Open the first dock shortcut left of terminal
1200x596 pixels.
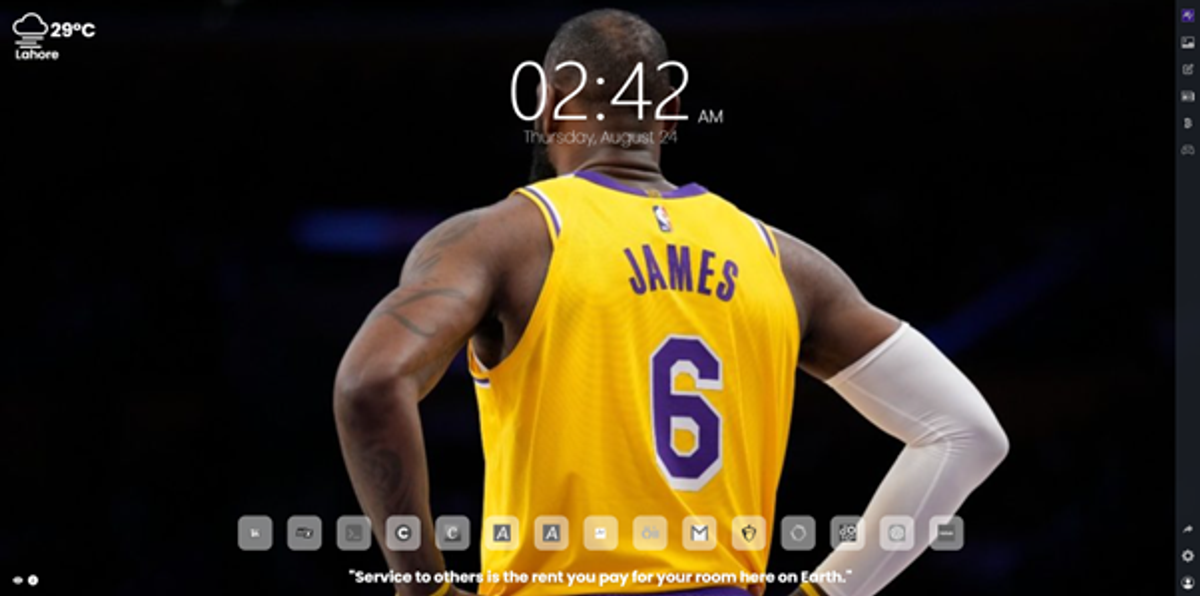click(255, 533)
